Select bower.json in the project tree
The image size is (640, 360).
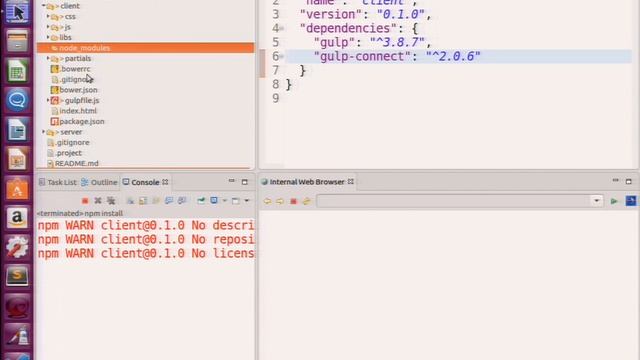(x=74, y=90)
